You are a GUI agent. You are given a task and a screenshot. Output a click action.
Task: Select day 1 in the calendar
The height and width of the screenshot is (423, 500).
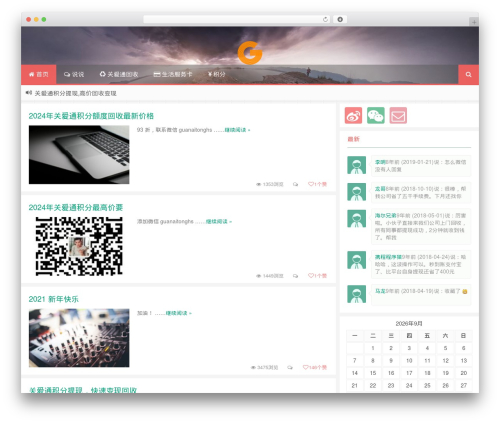[x=373, y=348]
